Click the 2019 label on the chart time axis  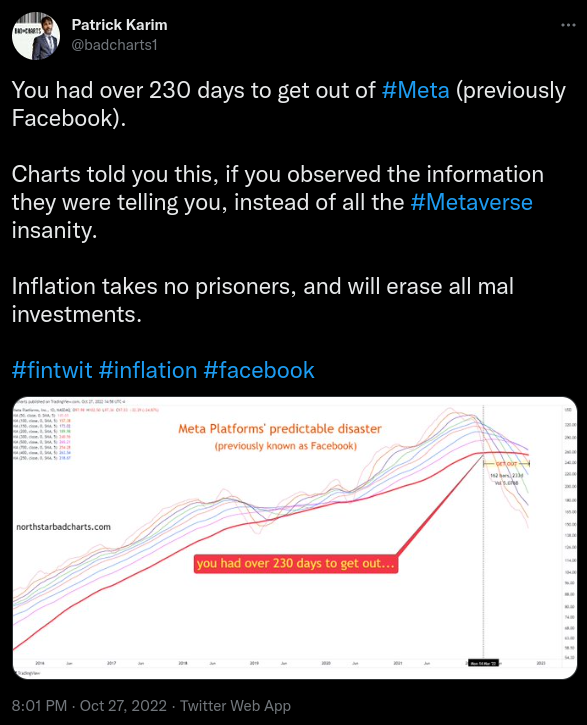pos(254,663)
